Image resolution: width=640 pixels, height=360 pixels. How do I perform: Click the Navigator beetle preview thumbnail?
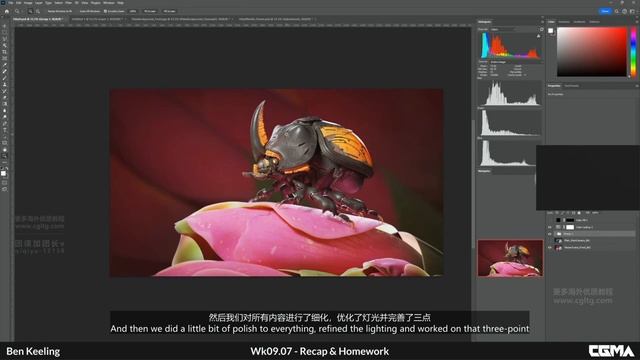[x=510, y=258]
